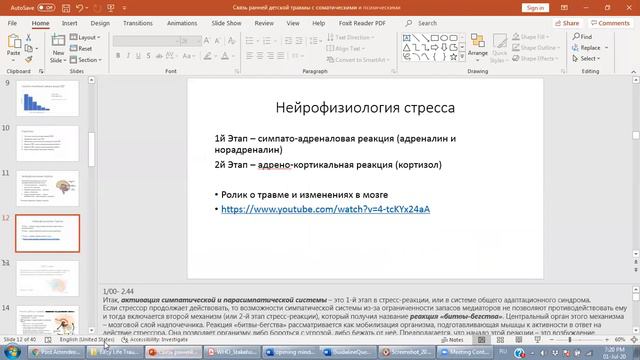Open the Select dropdown in Editing

(x=586, y=59)
